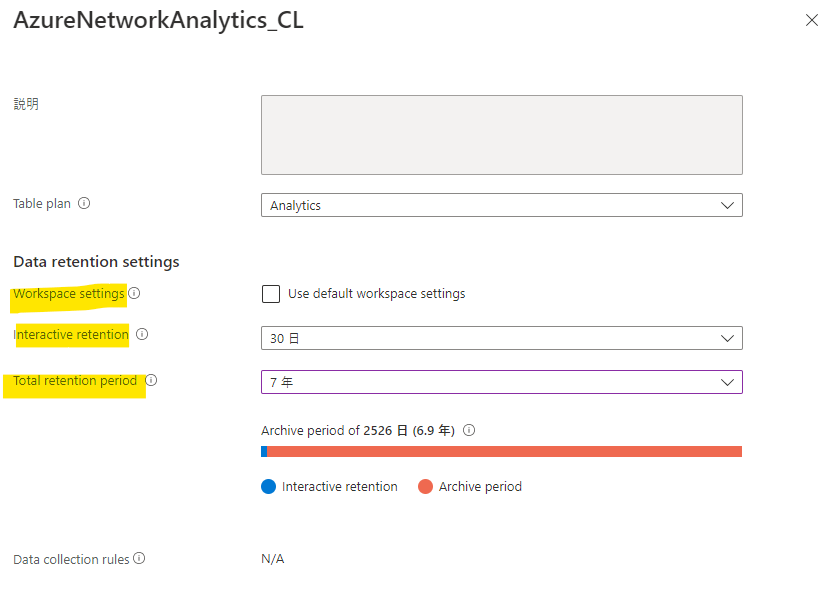Image resolution: width=834 pixels, height=612 pixels.
Task: Click the 説明 field label
Action: tap(26, 104)
